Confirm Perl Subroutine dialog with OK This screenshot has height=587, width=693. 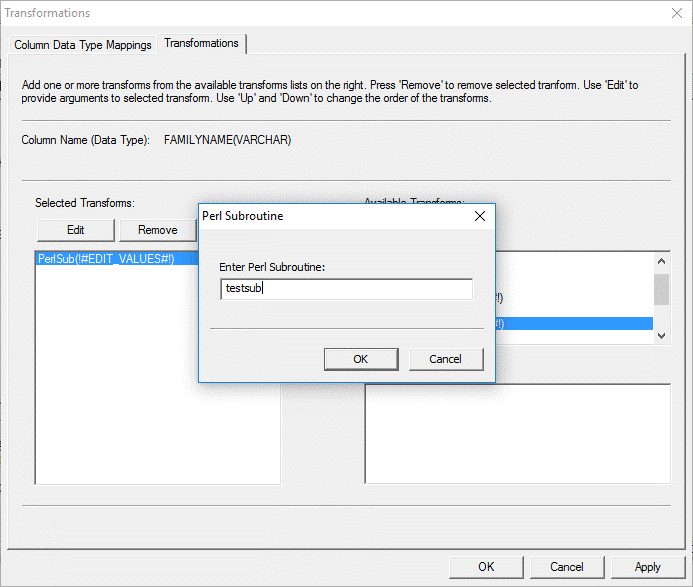coord(361,359)
